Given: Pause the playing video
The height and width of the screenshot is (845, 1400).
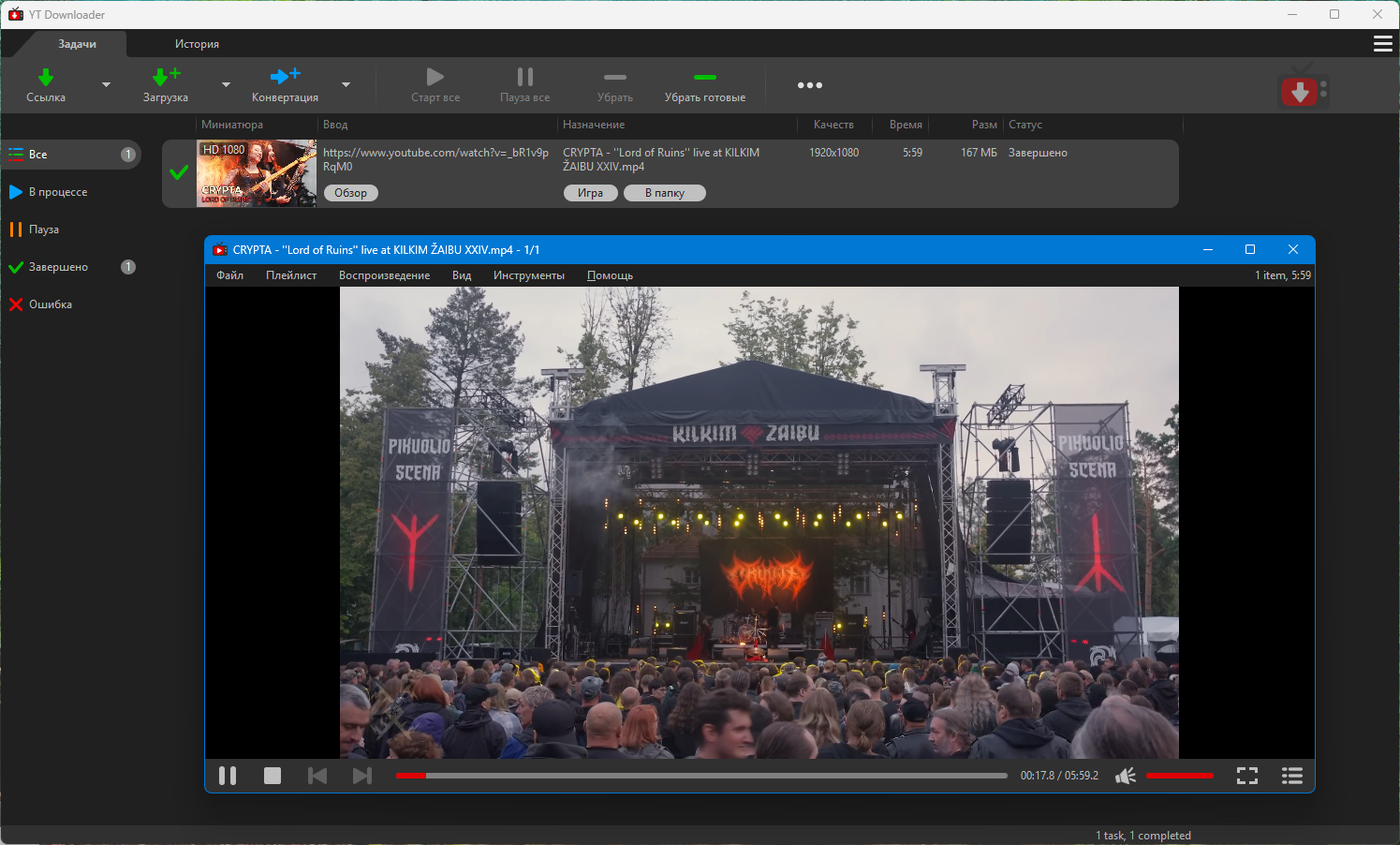Looking at the screenshot, I should coord(228,776).
